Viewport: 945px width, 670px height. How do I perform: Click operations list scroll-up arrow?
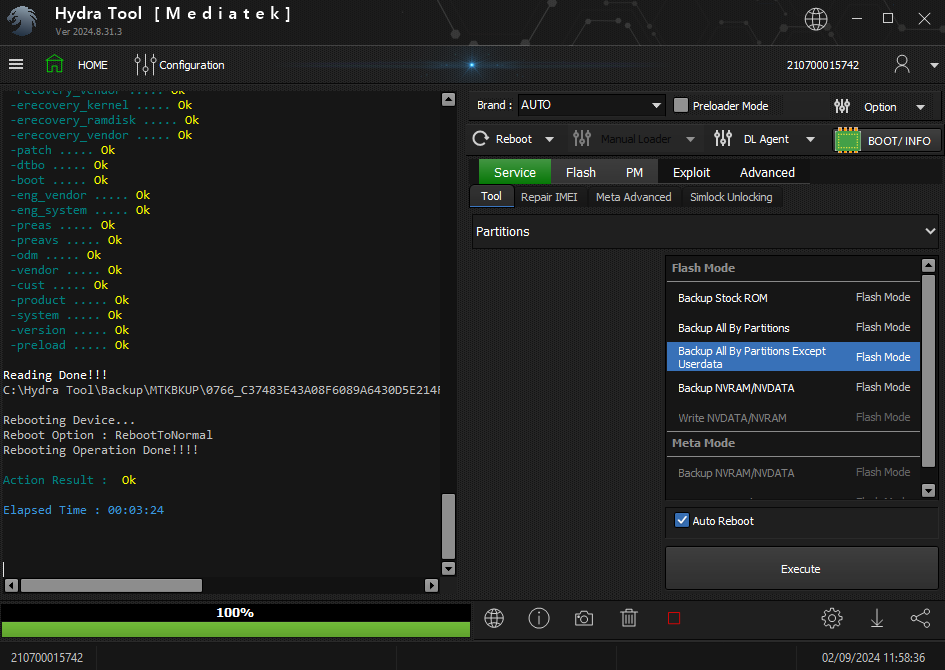[x=929, y=265]
